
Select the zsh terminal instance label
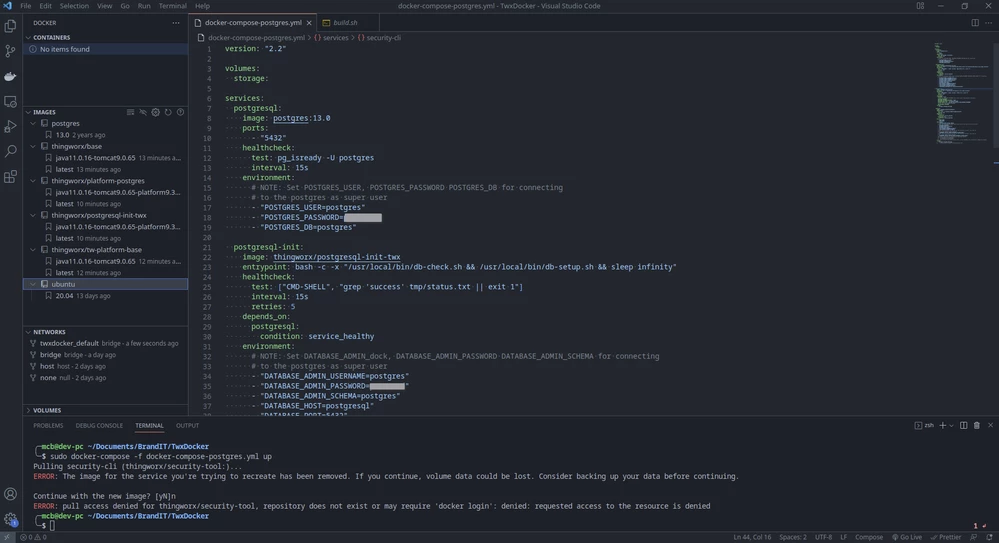point(924,425)
